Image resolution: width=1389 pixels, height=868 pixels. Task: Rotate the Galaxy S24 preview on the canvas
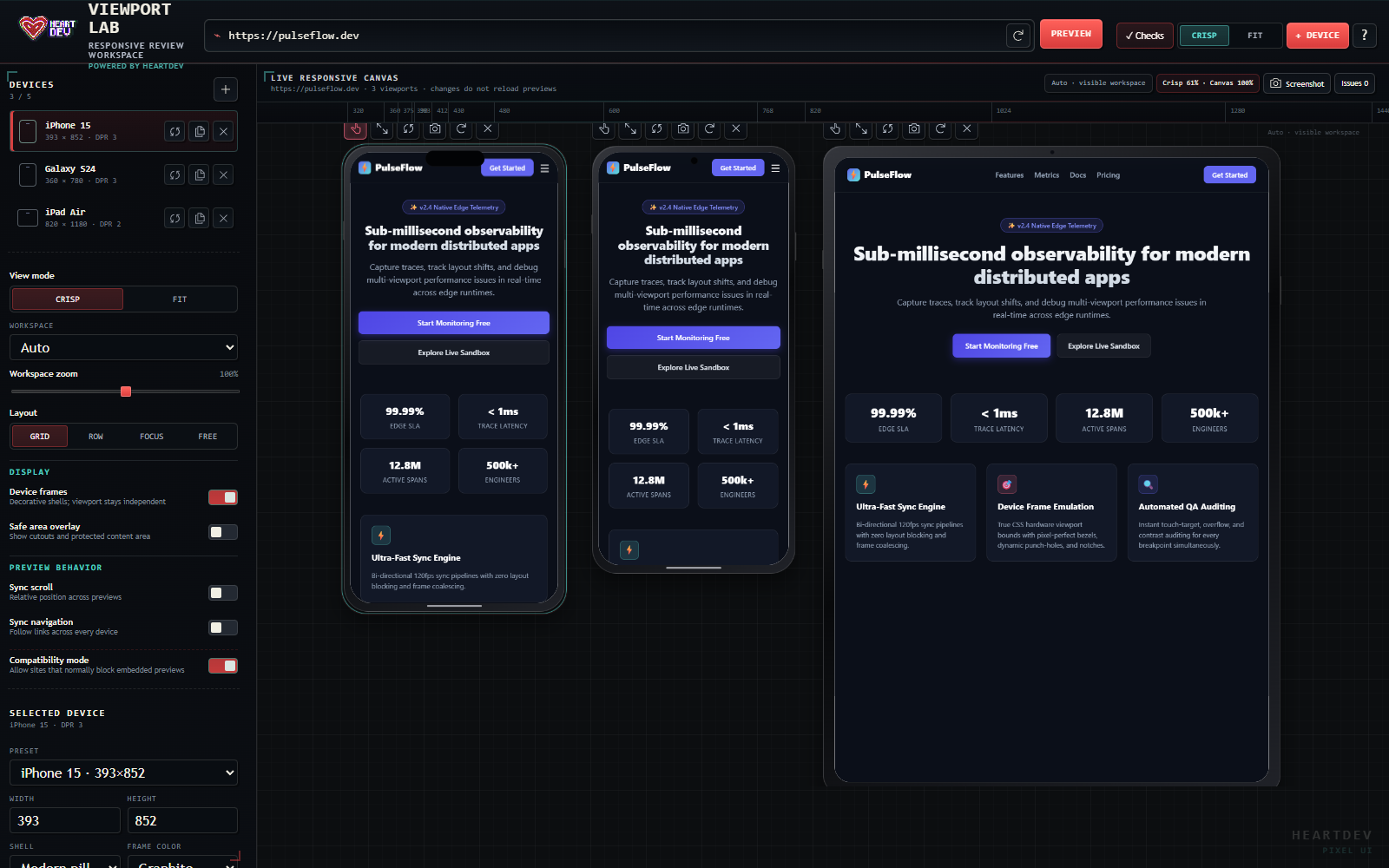pos(657,128)
